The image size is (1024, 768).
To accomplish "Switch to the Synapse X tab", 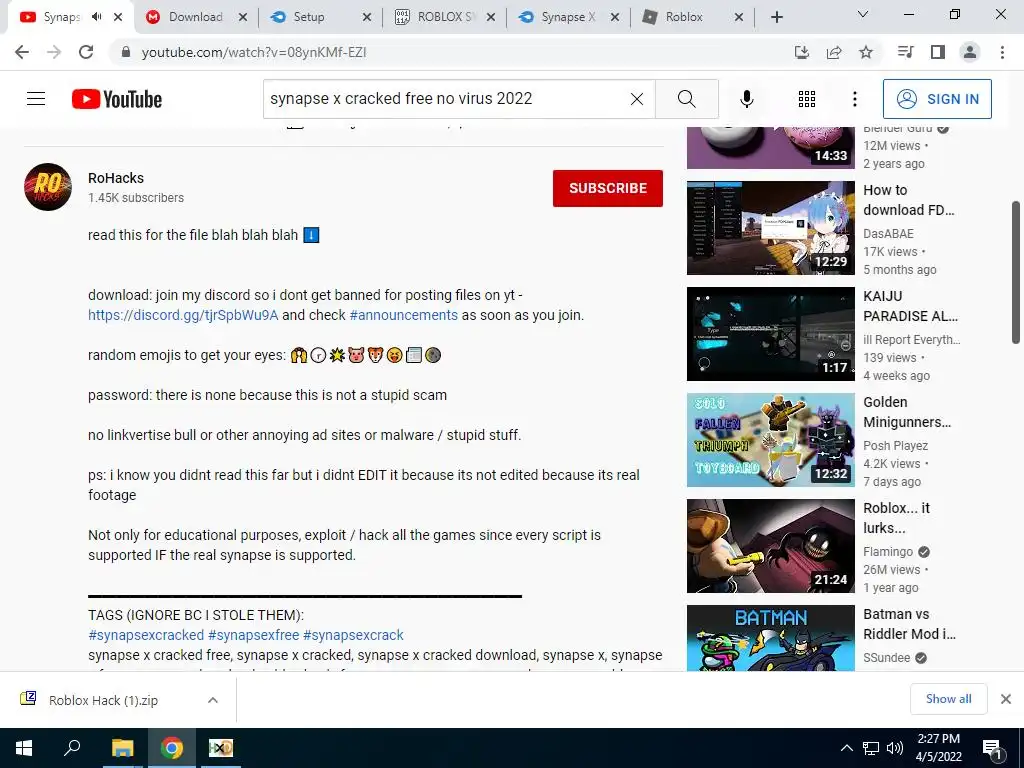I will pyautogui.click(x=567, y=17).
